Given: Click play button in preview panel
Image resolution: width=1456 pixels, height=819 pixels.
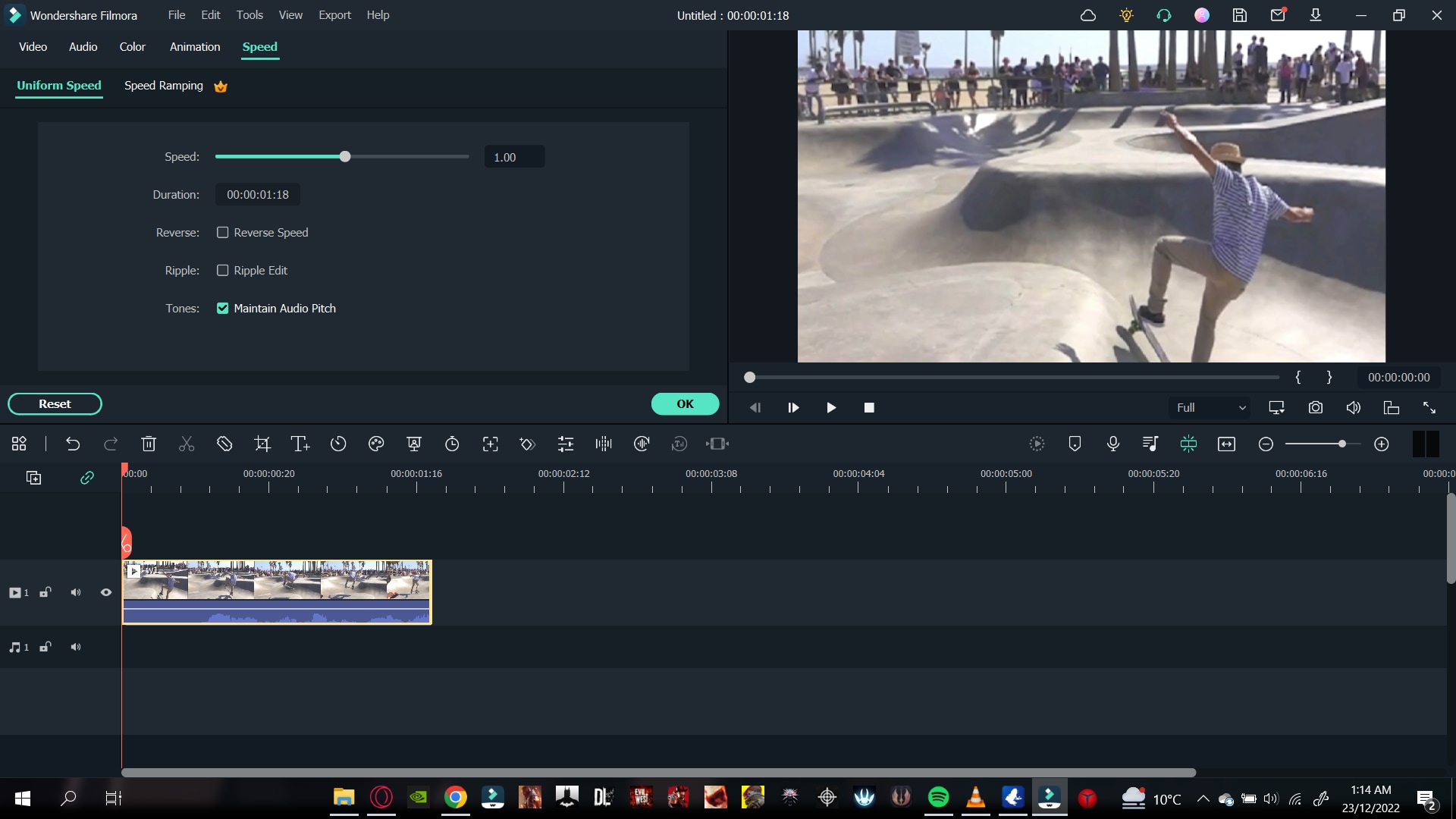Looking at the screenshot, I should [x=832, y=408].
